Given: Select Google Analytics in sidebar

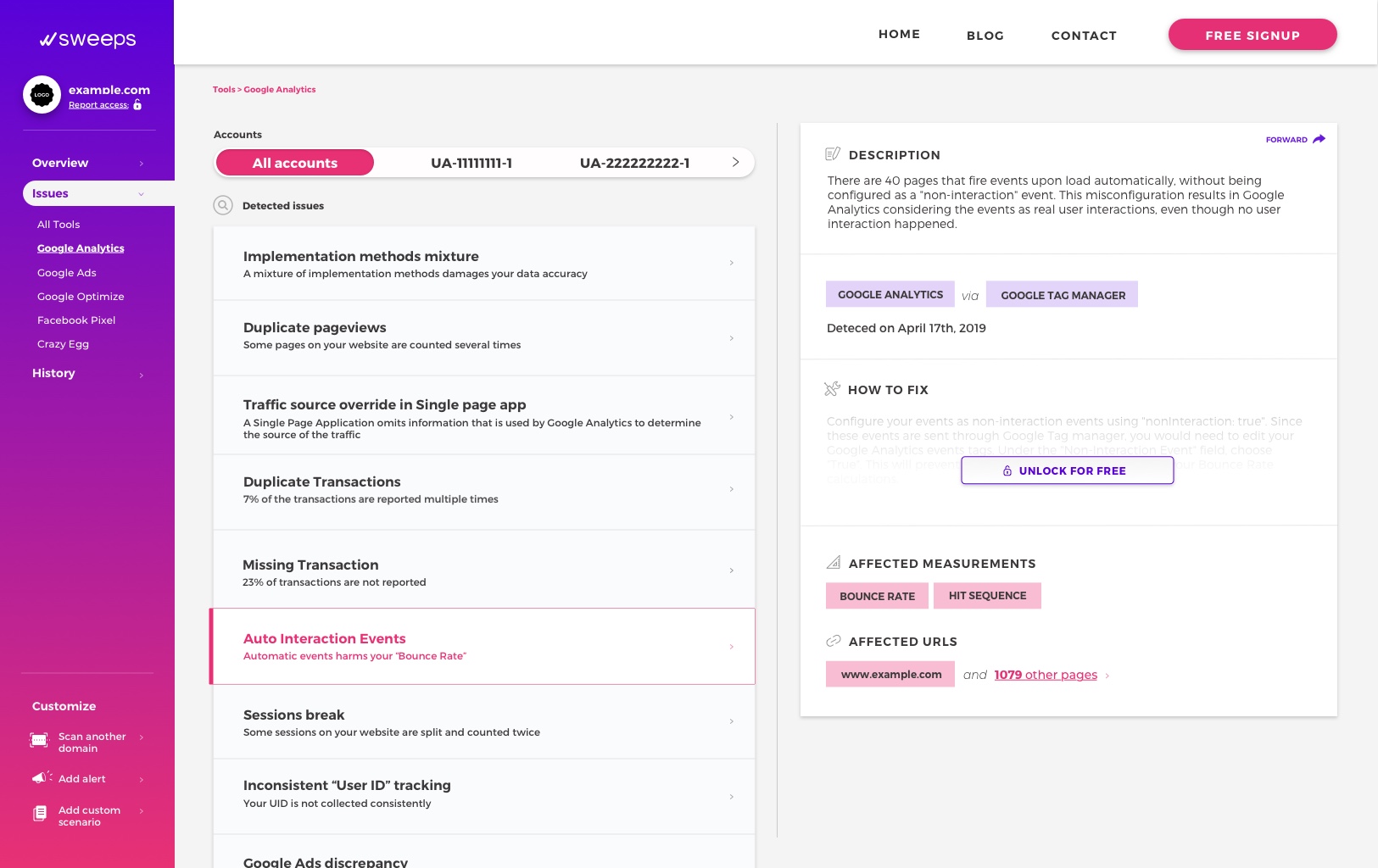Looking at the screenshot, I should (x=81, y=248).
